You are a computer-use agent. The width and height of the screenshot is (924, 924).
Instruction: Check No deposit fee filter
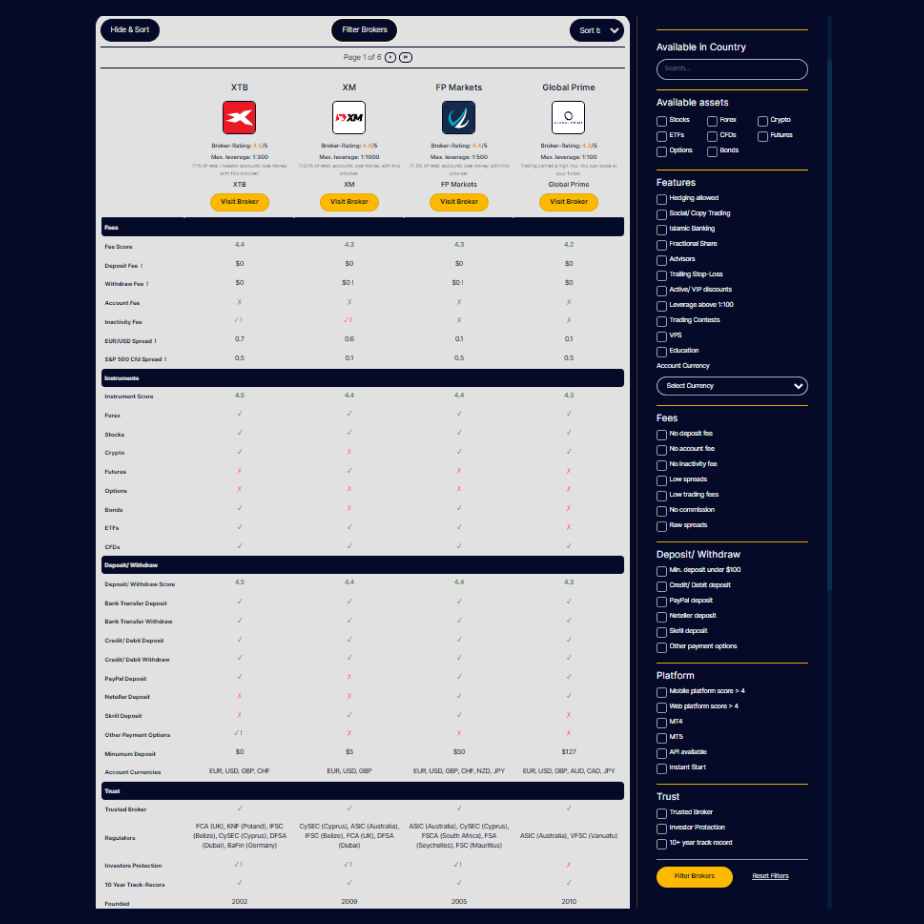click(662, 435)
